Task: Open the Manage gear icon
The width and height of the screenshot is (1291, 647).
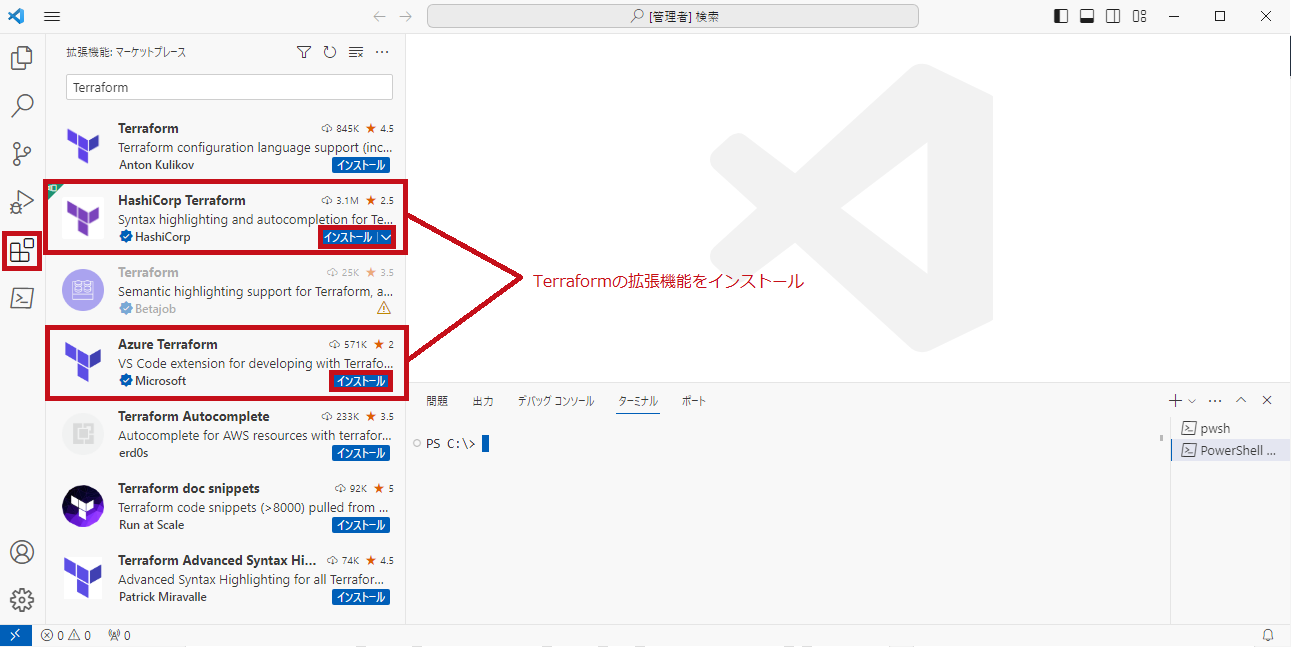Action: coord(22,600)
